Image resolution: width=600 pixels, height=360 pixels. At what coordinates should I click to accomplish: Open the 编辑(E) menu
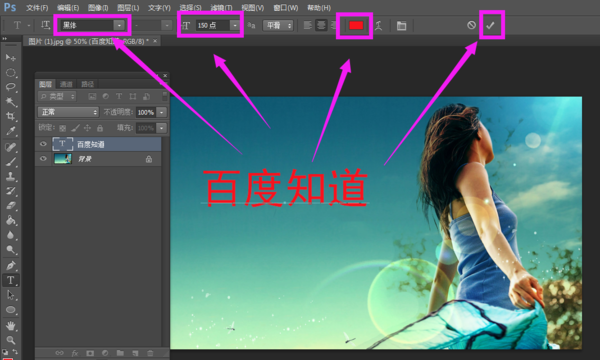pyautogui.click(x=68, y=8)
